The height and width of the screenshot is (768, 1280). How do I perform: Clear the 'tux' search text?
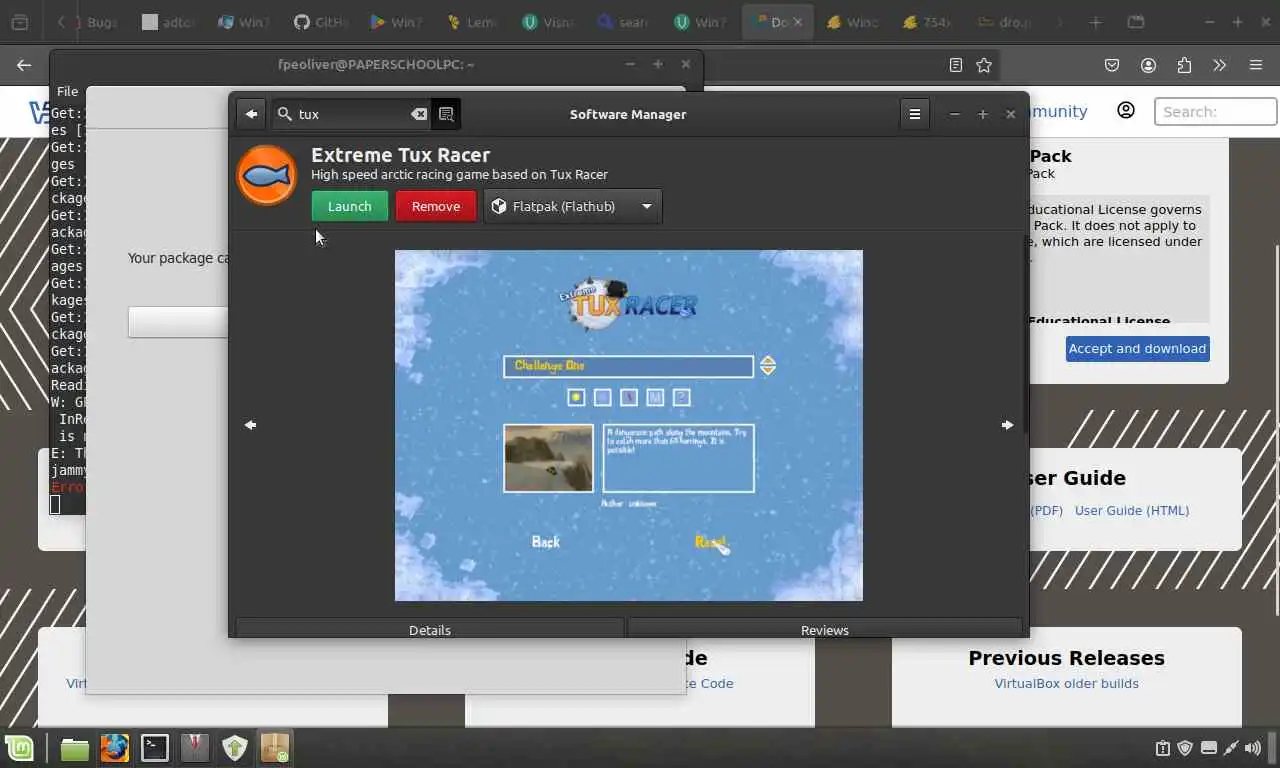[419, 114]
